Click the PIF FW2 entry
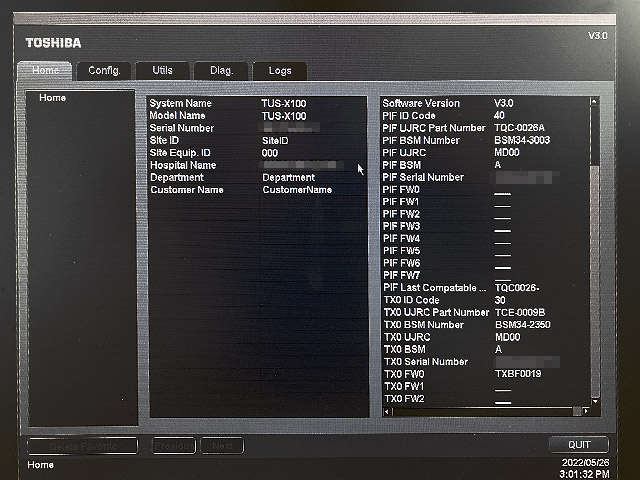 tap(486, 214)
